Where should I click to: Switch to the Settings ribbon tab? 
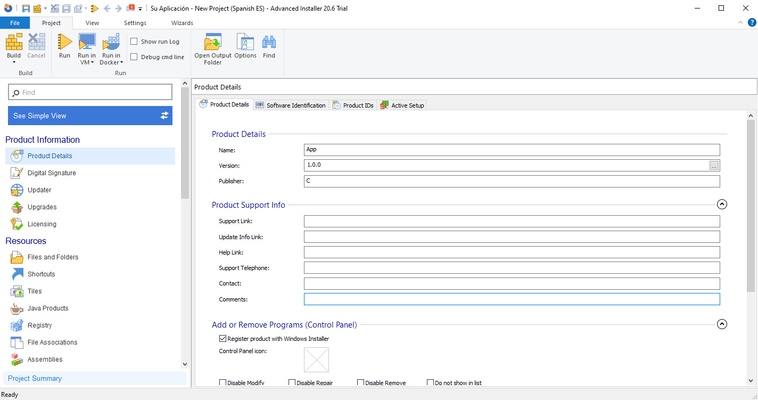click(x=135, y=23)
